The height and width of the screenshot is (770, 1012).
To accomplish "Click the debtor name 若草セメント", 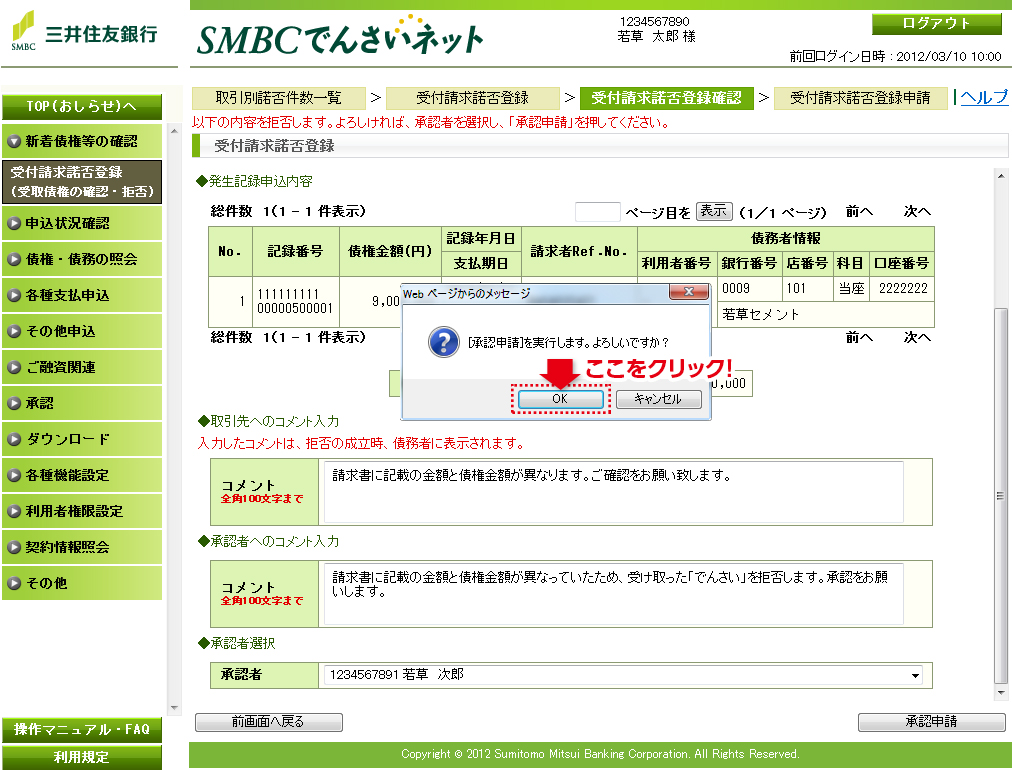I will 761,314.
